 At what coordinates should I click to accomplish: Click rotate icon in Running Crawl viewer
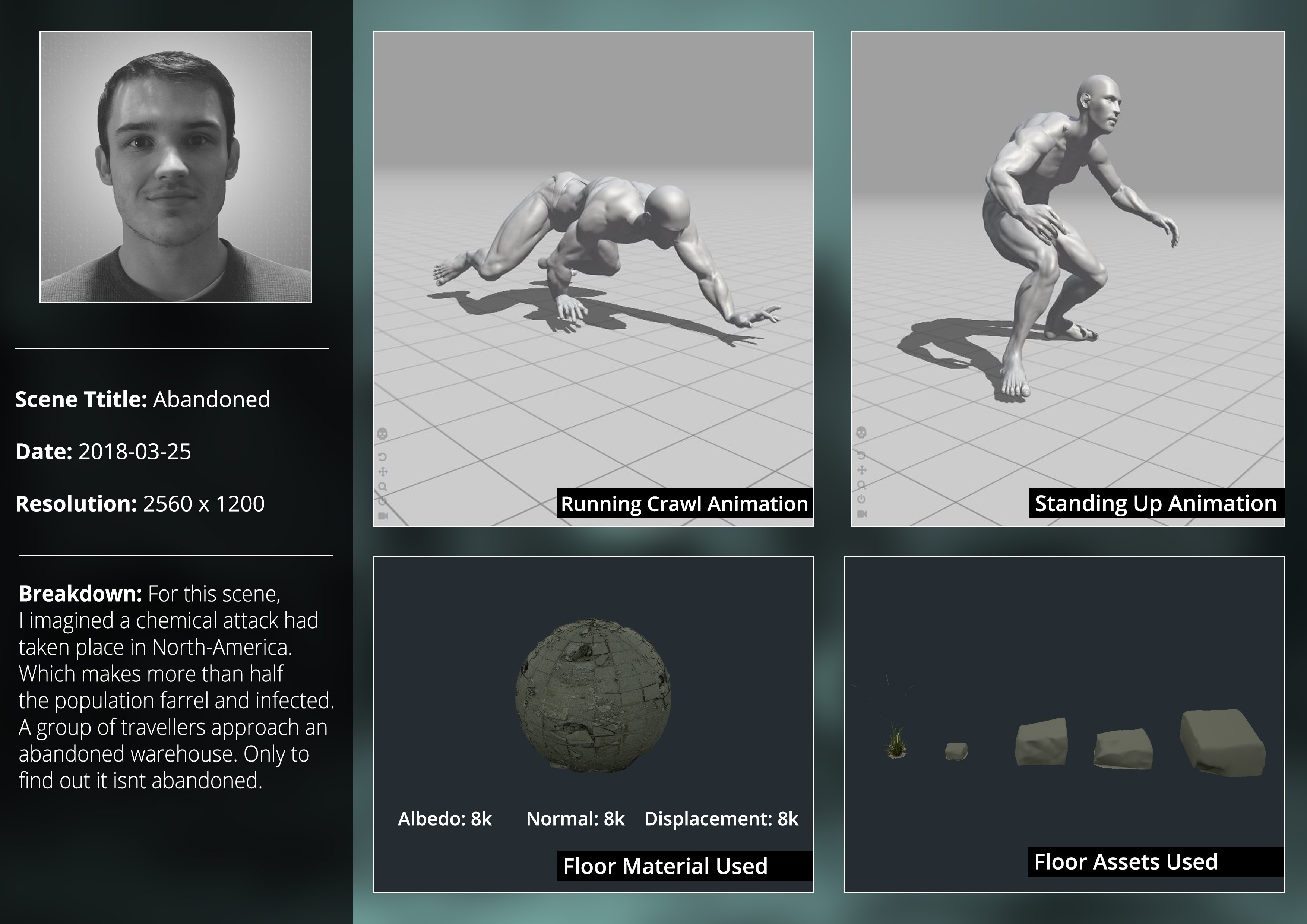click(x=383, y=456)
